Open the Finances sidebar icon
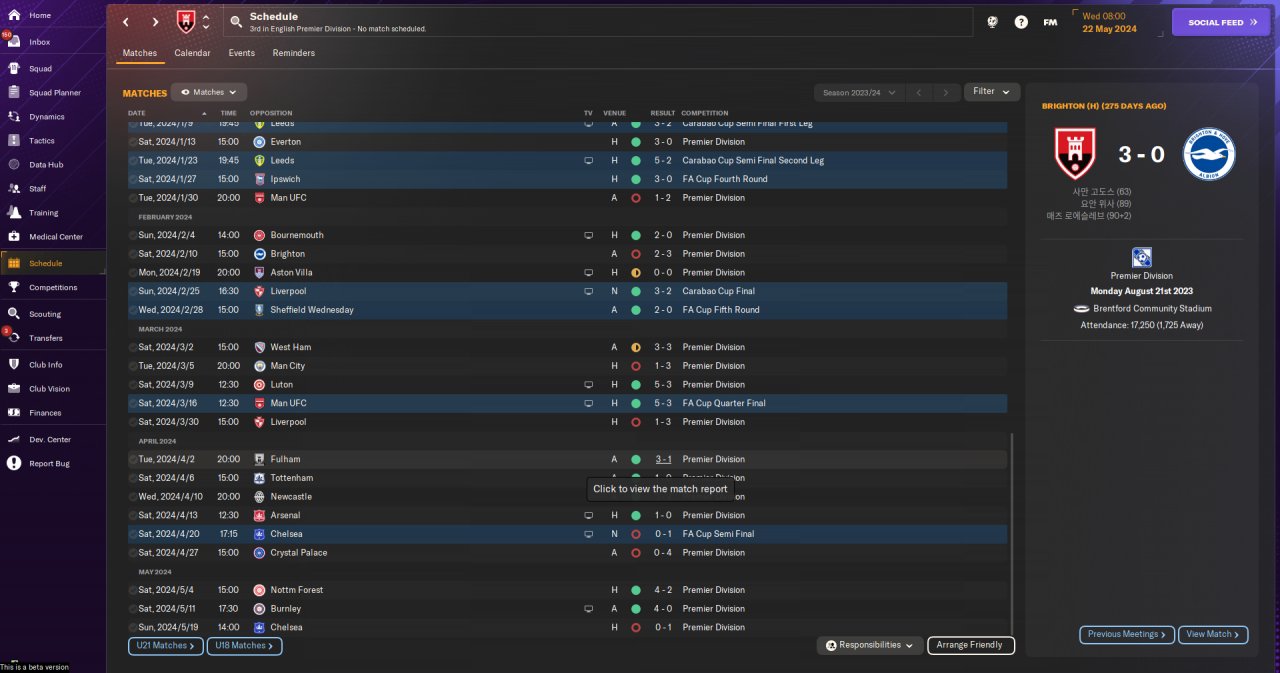Image resolution: width=1280 pixels, height=673 pixels. pyautogui.click(x=14, y=412)
